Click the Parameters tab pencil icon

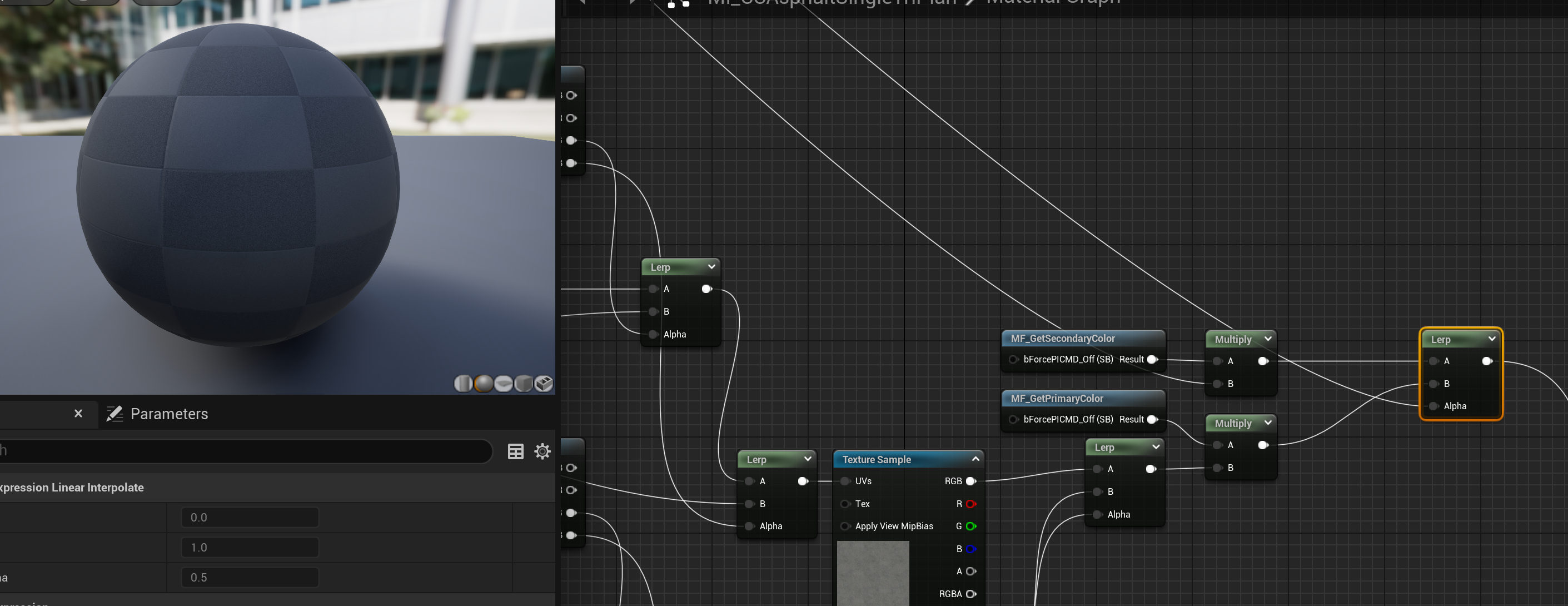click(115, 414)
